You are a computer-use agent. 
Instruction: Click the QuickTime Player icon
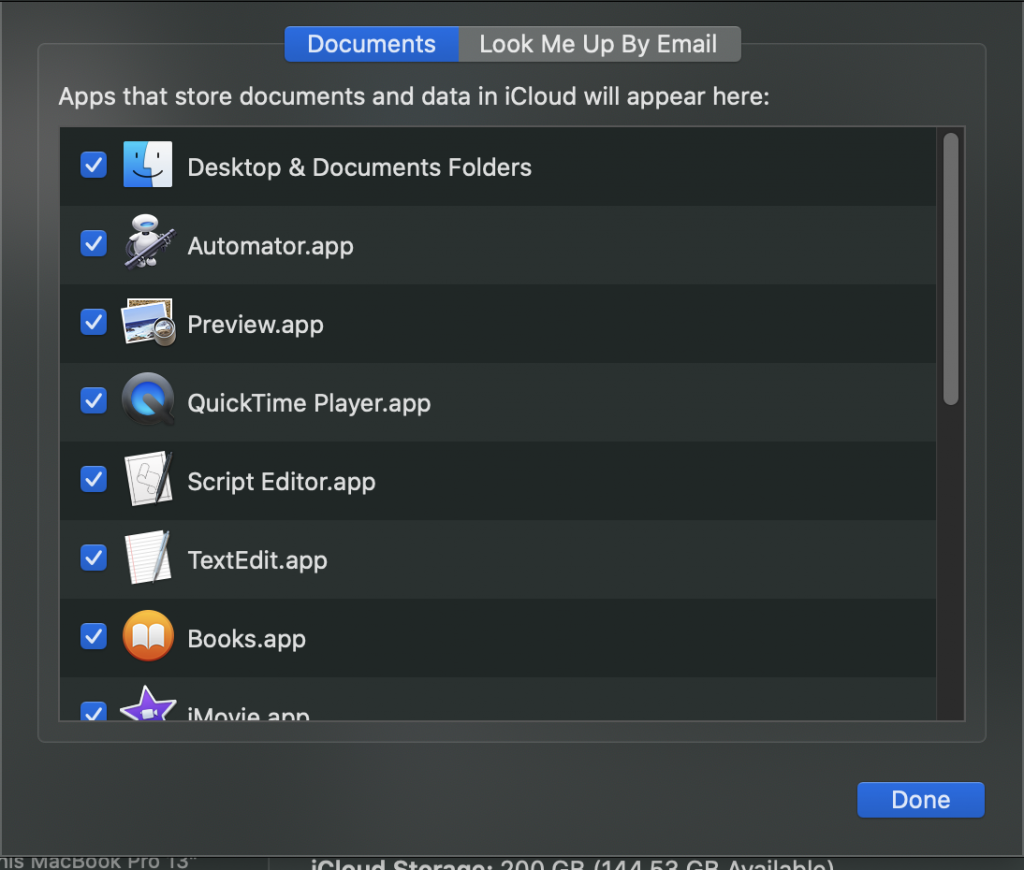(x=148, y=399)
